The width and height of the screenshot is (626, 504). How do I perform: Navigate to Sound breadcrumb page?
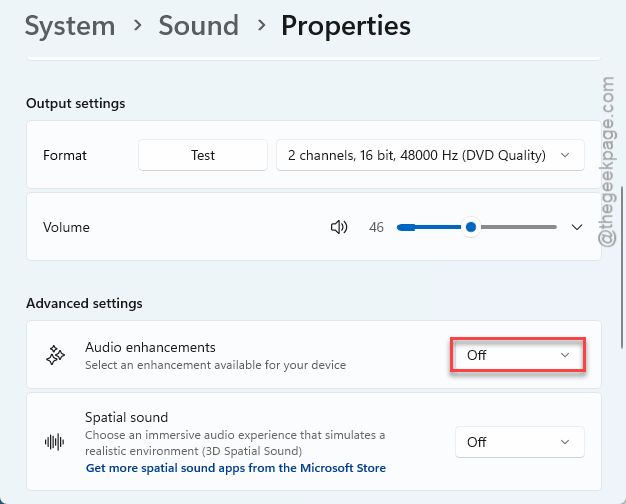[x=198, y=26]
